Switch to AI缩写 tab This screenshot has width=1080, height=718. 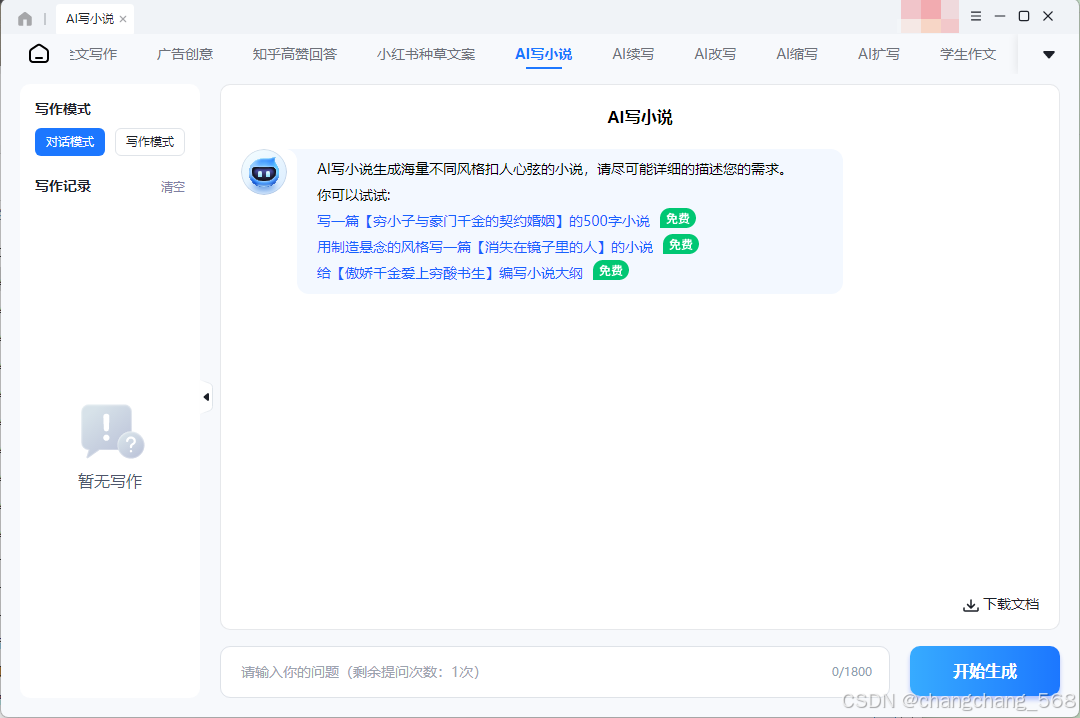[797, 54]
